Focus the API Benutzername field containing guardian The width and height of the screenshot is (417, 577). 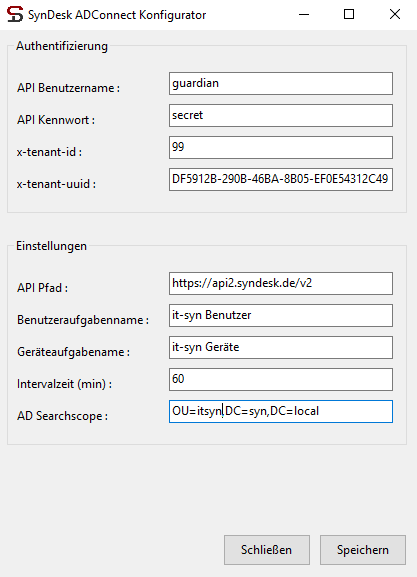pyautogui.click(x=281, y=84)
